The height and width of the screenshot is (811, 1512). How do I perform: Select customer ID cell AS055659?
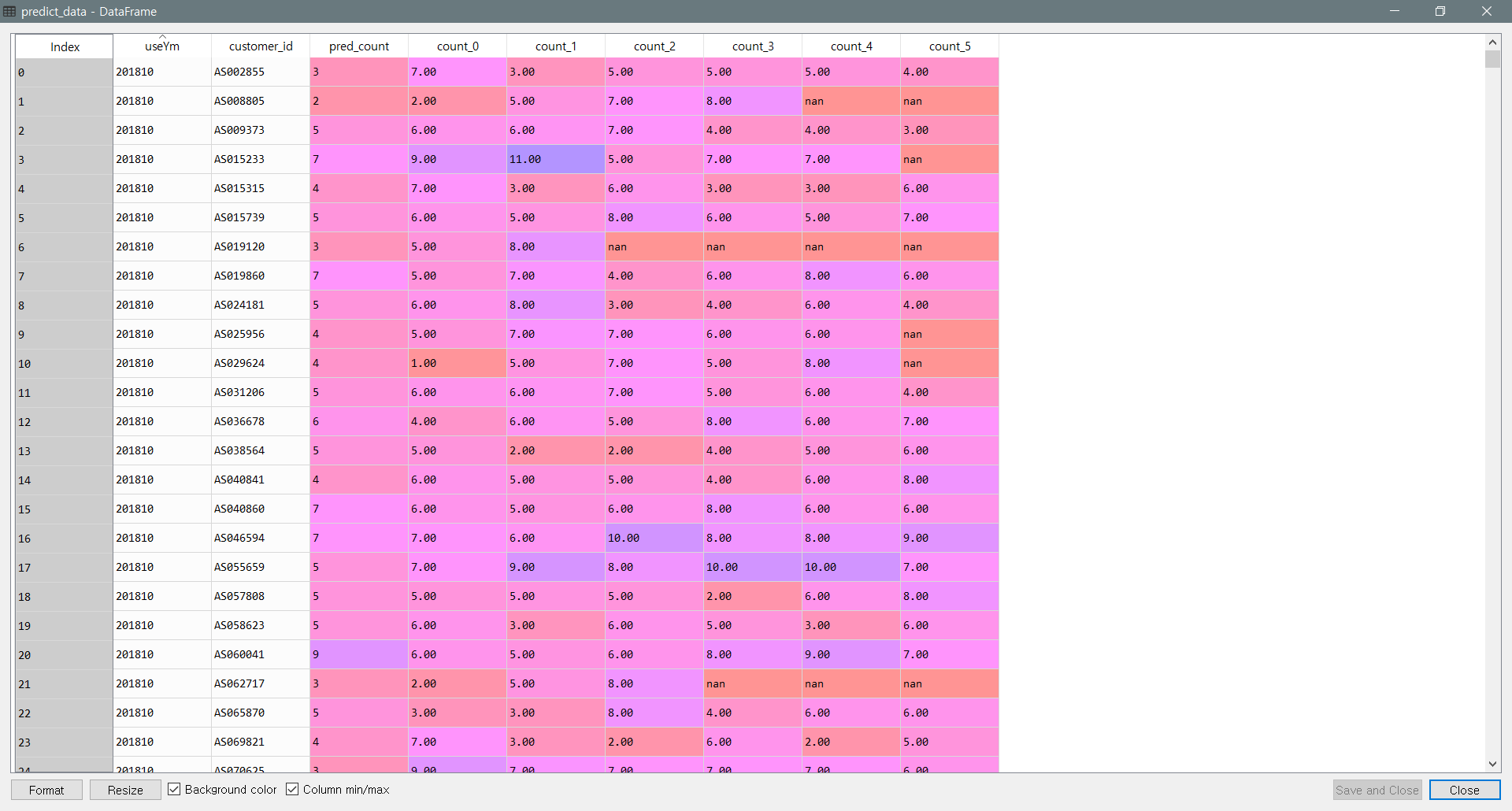coord(261,567)
